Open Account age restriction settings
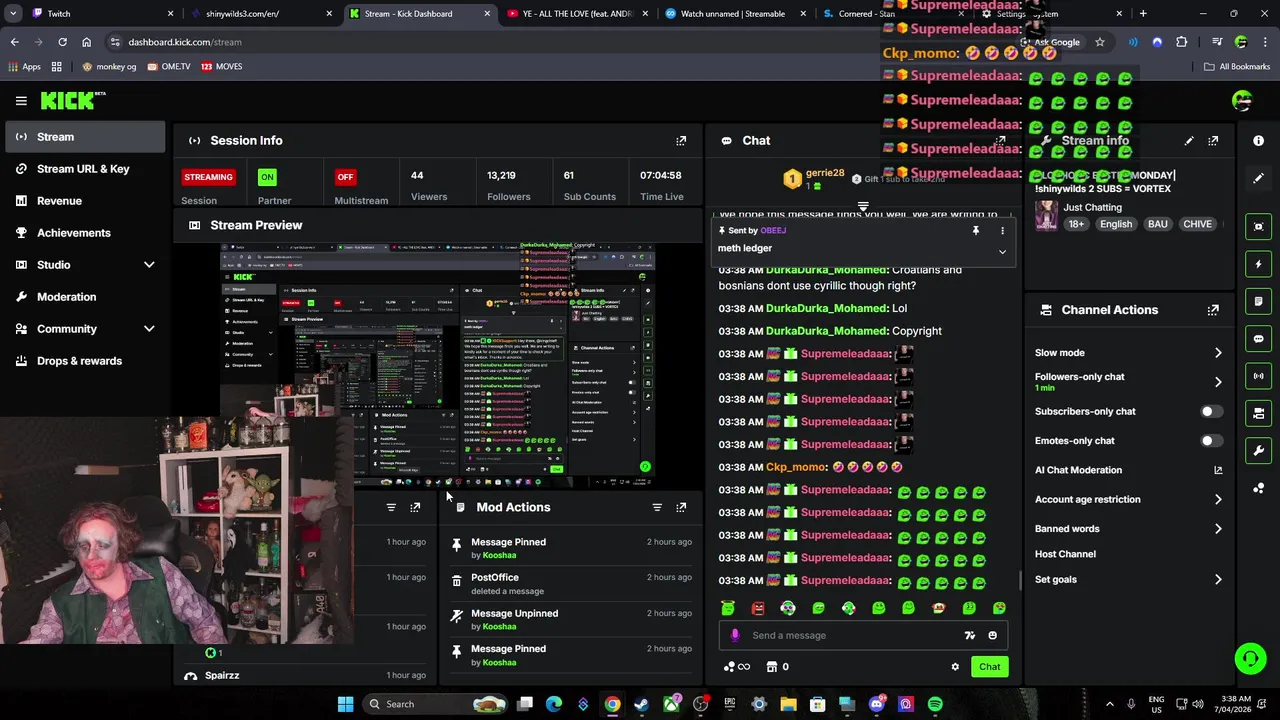This screenshot has height=720, width=1280. [x=1129, y=499]
